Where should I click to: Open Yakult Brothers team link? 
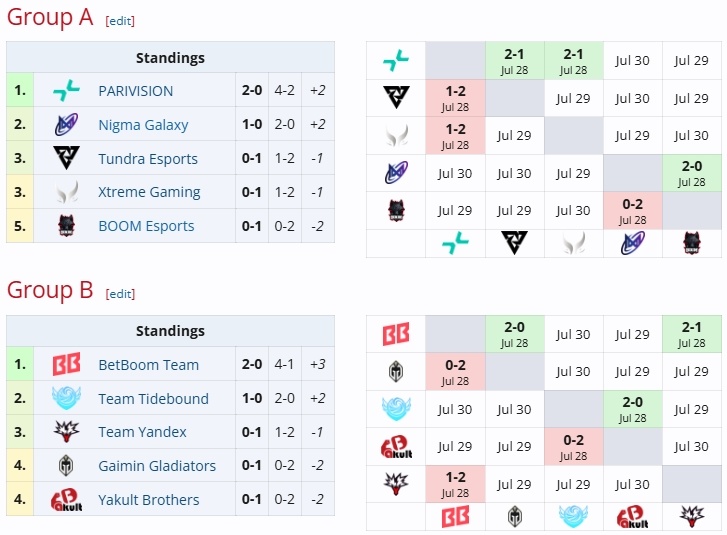click(149, 500)
